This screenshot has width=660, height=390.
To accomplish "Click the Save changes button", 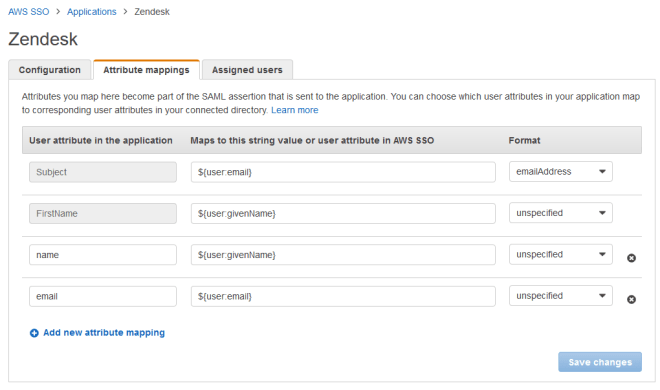I will [600, 362].
